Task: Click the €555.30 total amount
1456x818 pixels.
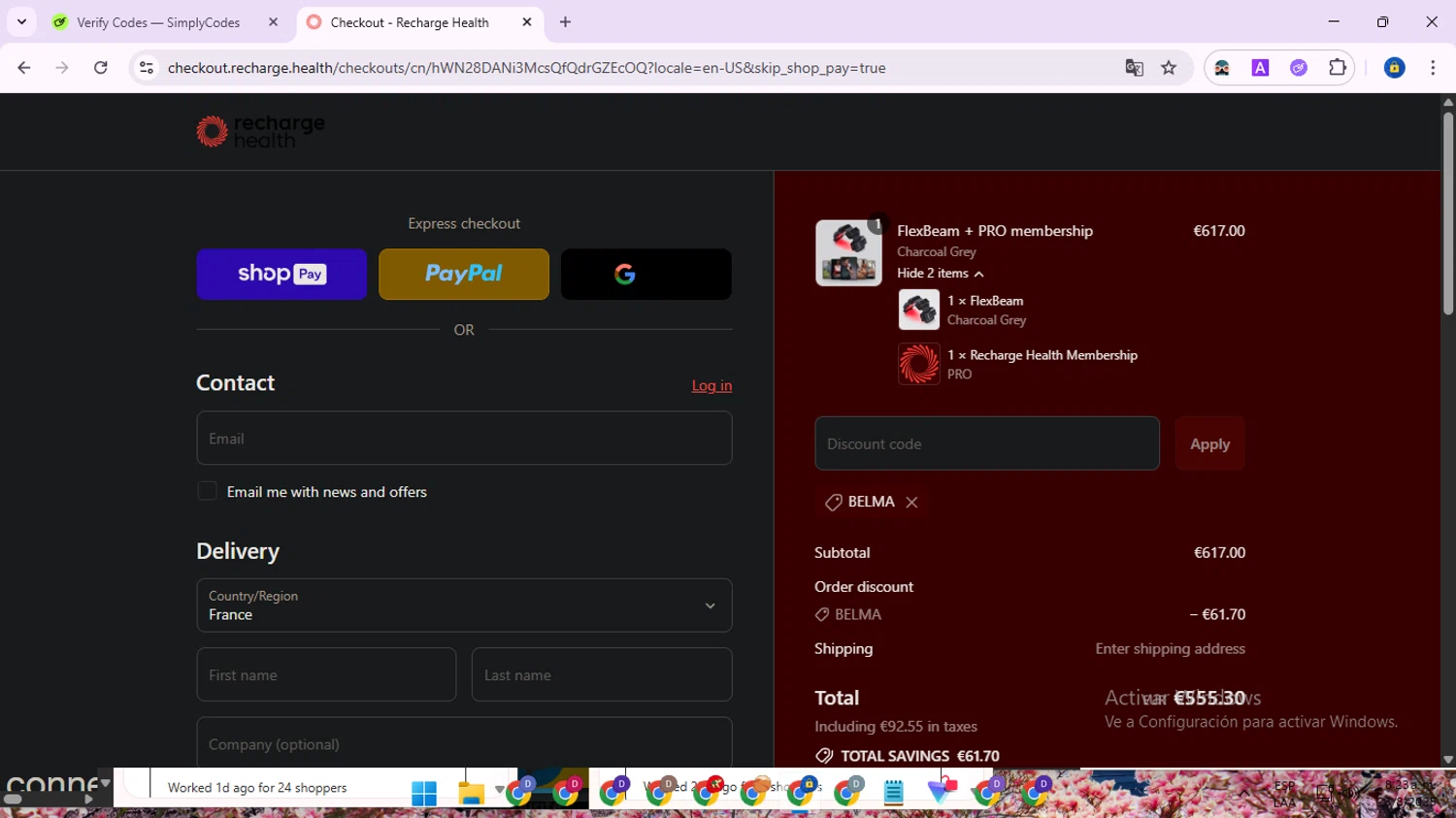Action: point(1209,698)
